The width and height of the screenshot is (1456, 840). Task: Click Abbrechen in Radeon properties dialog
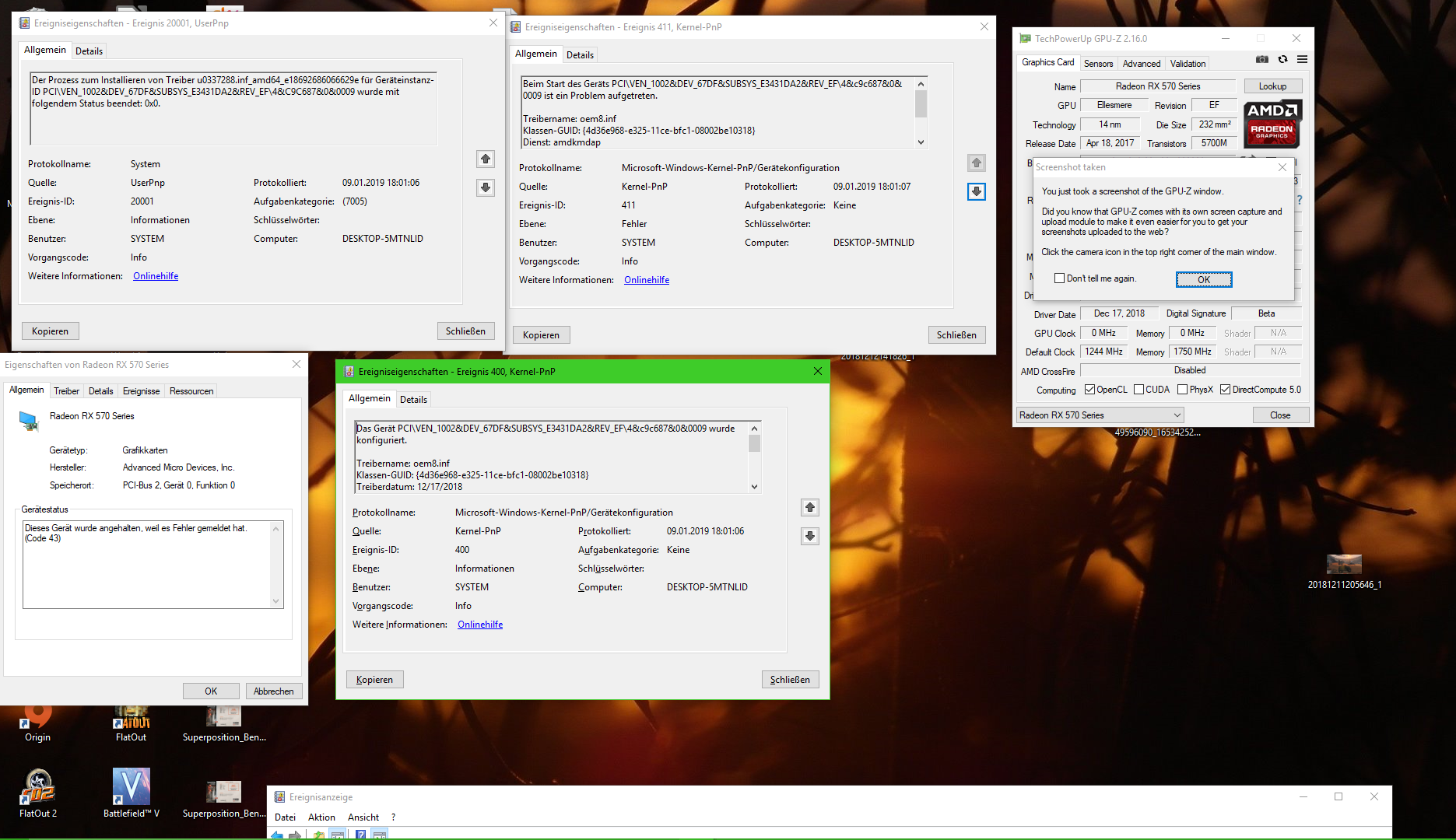(x=274, y=691)
